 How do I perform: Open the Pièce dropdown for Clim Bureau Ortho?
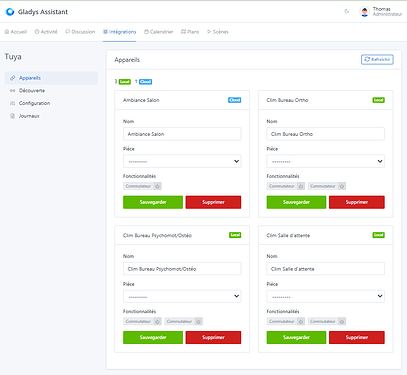coord(326,161)
